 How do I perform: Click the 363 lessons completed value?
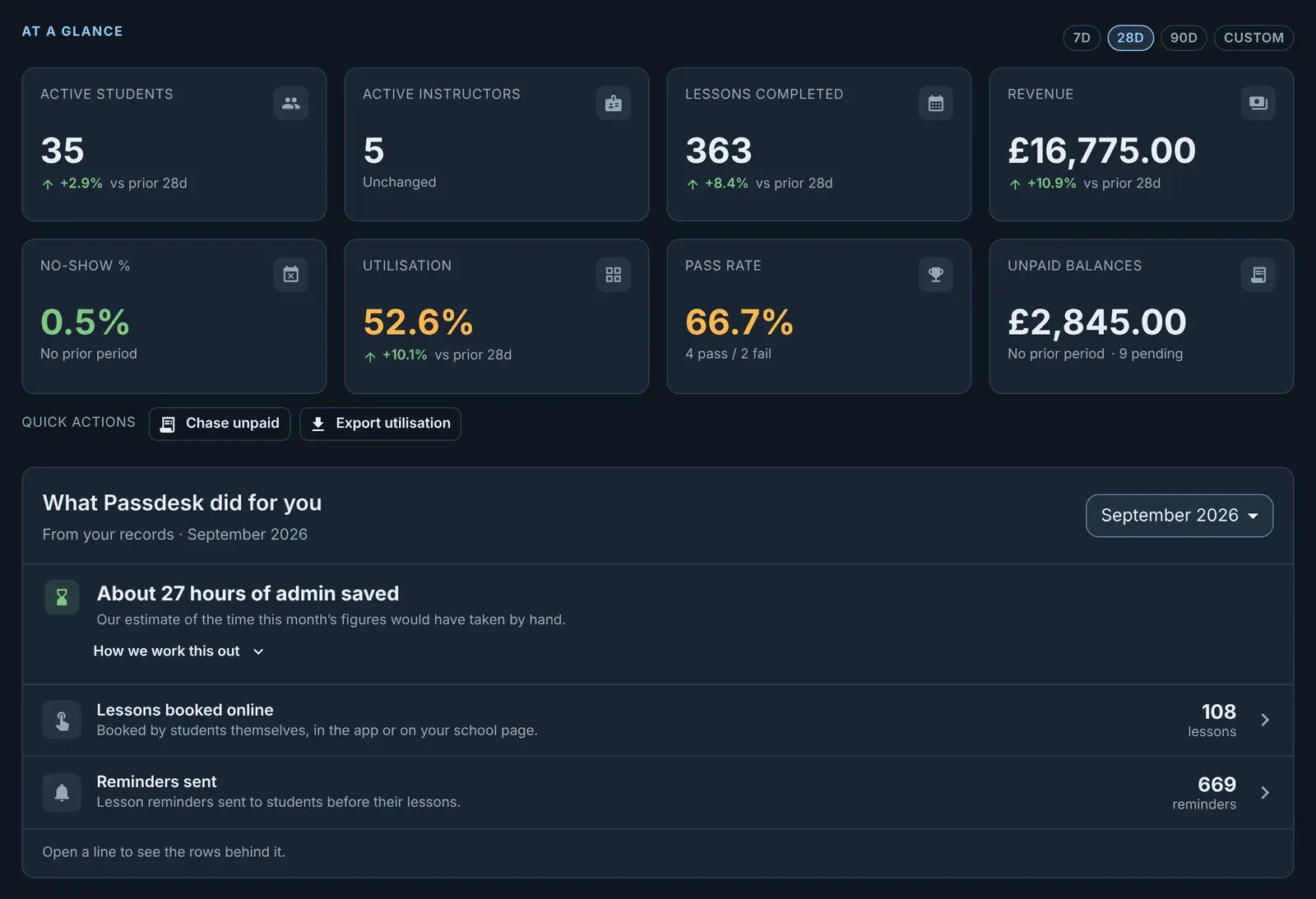pyautogui.click(x=719, y=151)
